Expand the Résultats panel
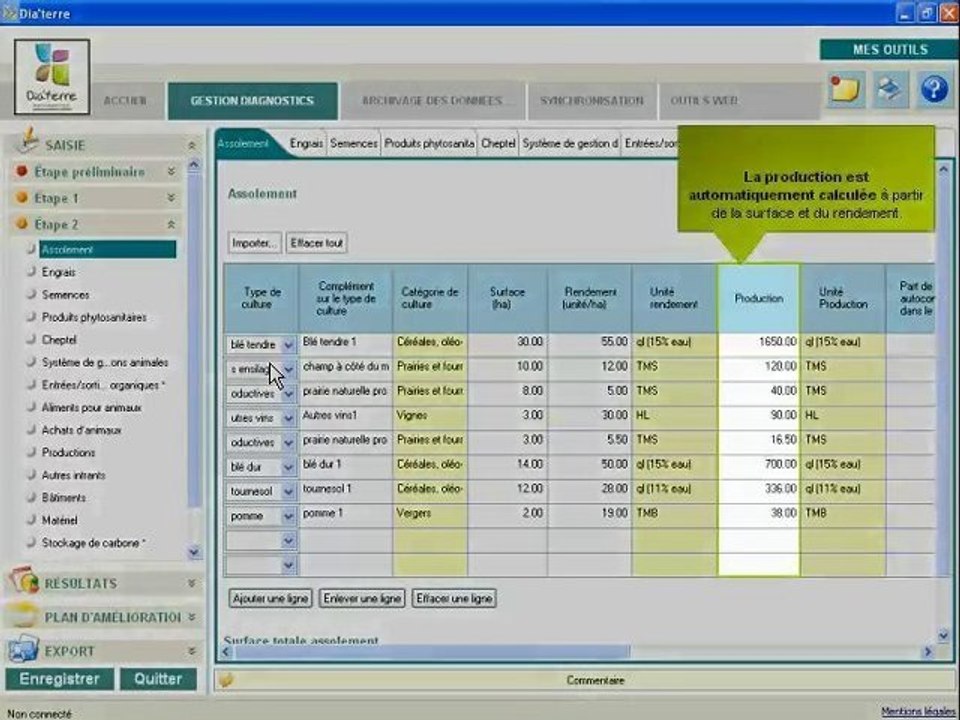The width and height of the screenshot is (960, 720). click(192, 583)
